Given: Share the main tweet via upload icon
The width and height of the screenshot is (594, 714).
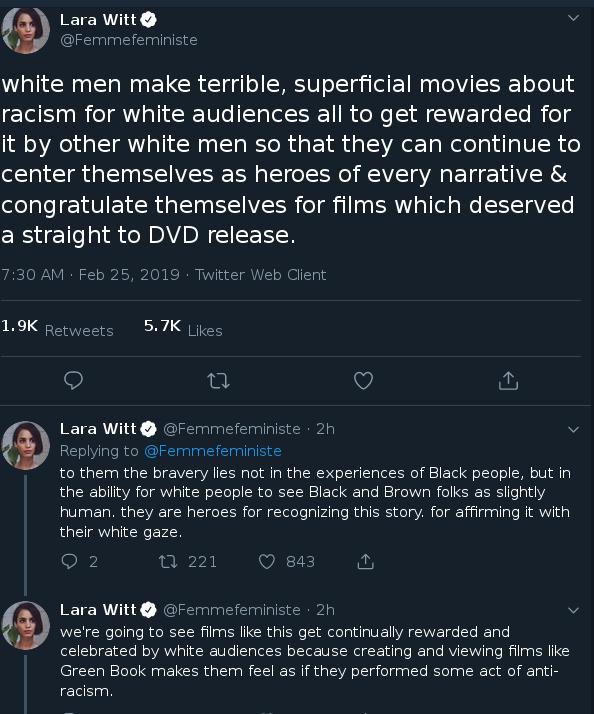Looking at the screenshot, I should pos(508,381).
